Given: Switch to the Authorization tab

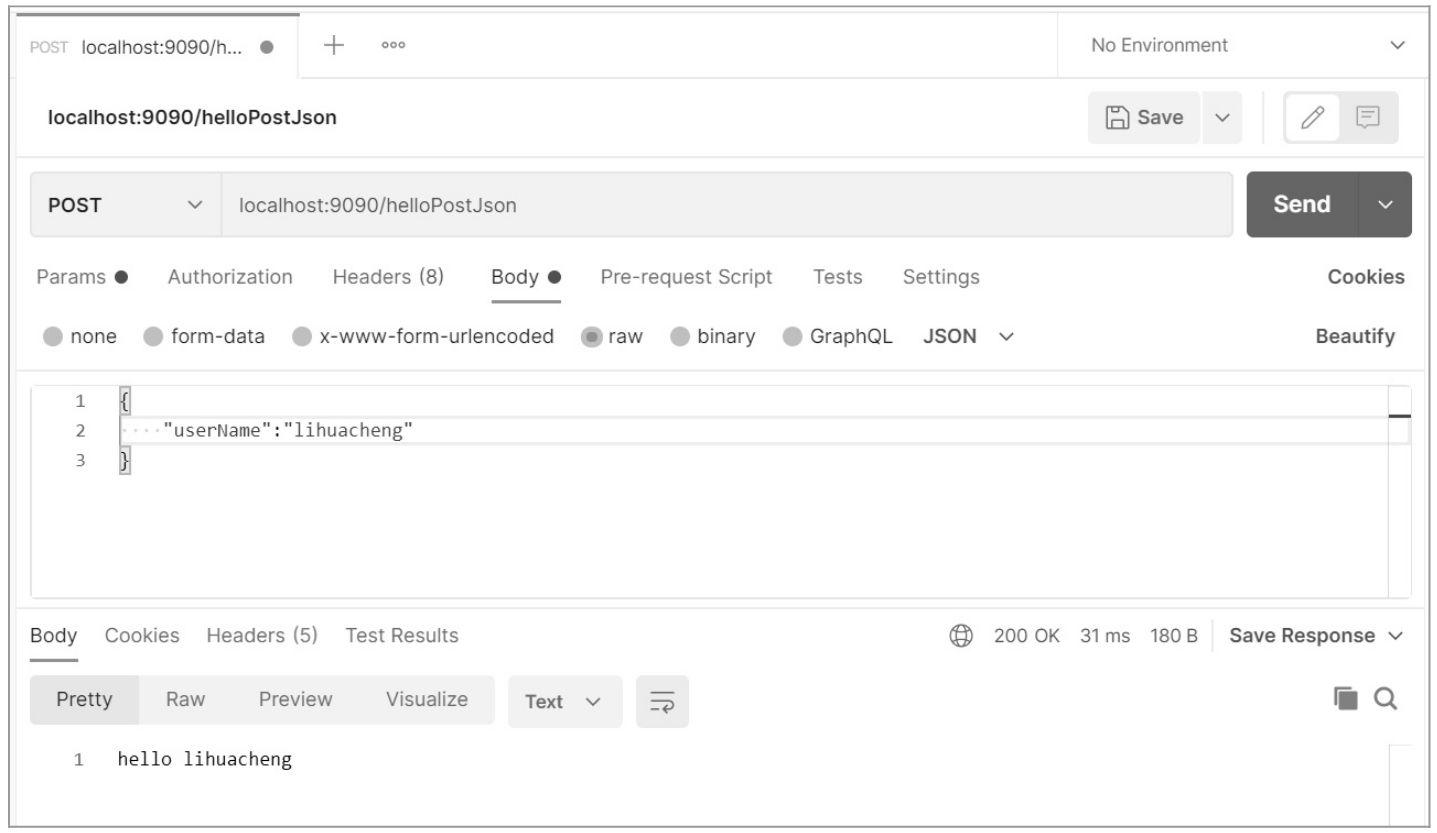Looking at the screenshot, I should pos(230,276).
